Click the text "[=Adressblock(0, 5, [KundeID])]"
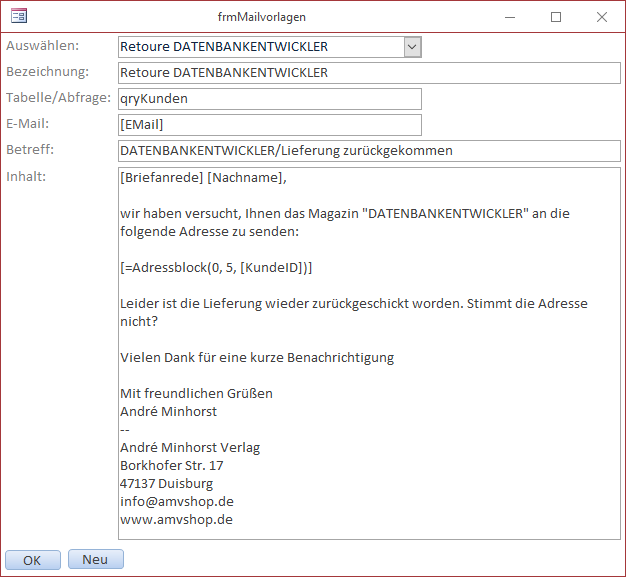 (216, 268)
